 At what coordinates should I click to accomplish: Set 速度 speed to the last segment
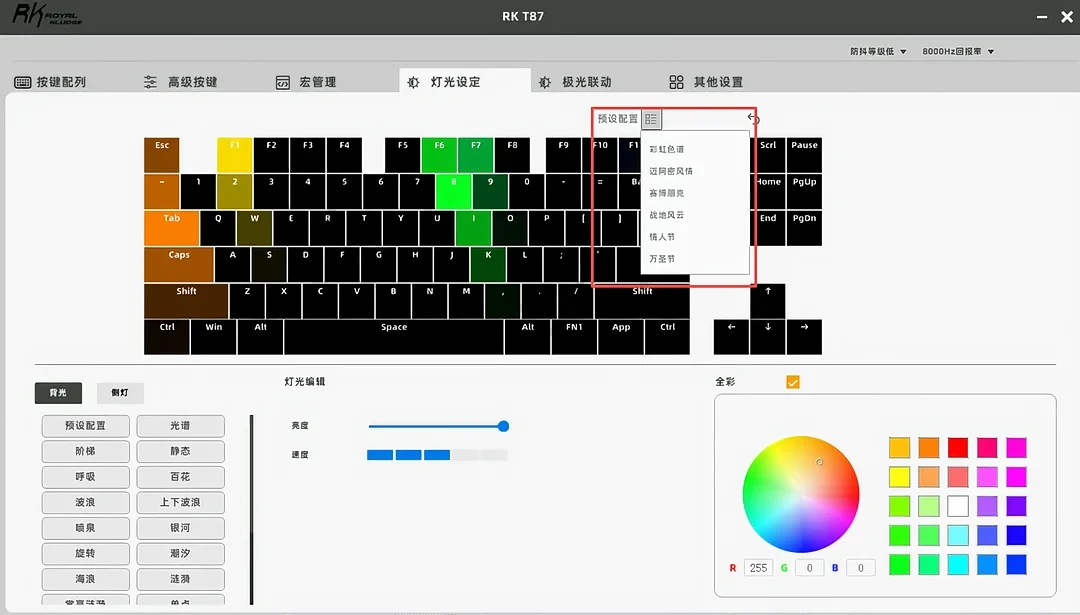494,455
